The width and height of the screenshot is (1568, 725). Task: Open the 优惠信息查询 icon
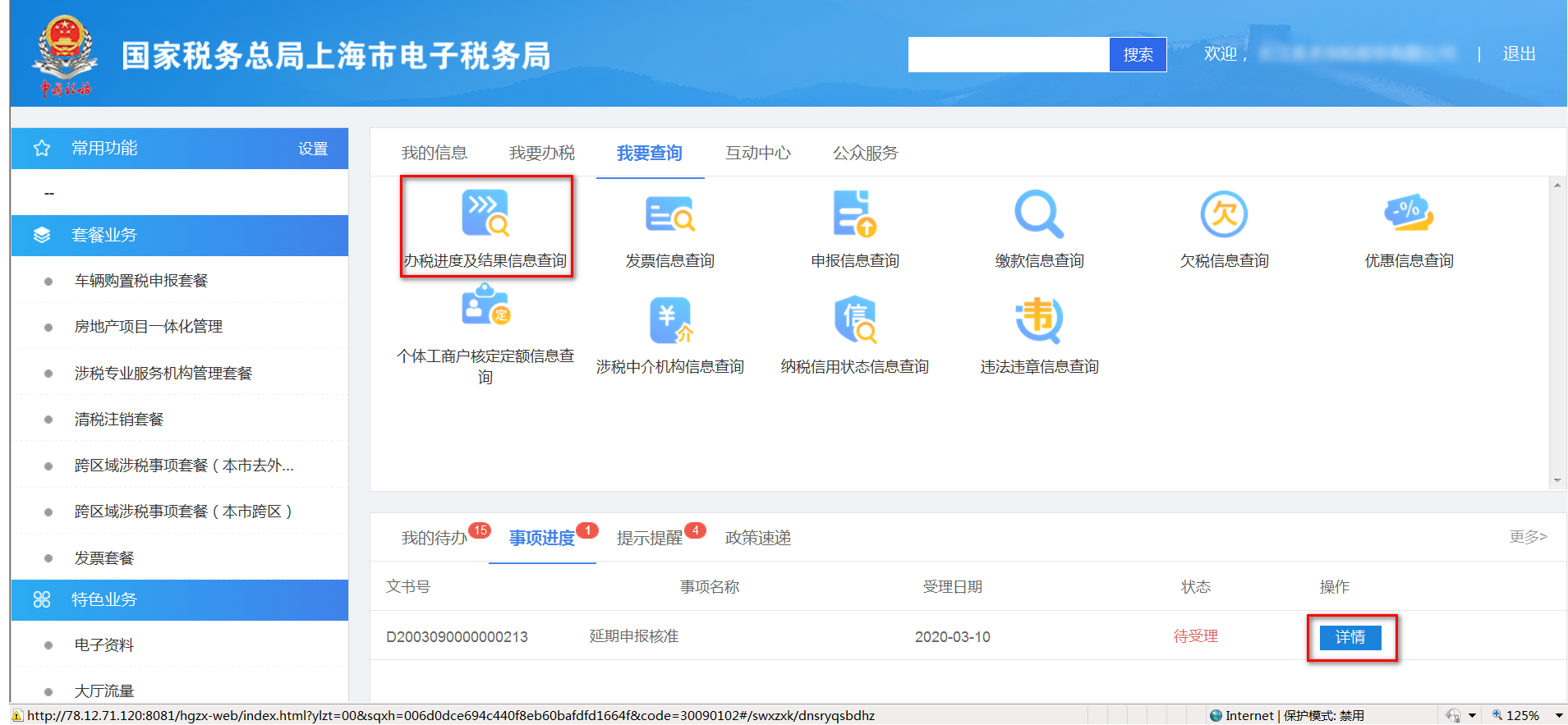(1409, 213)
